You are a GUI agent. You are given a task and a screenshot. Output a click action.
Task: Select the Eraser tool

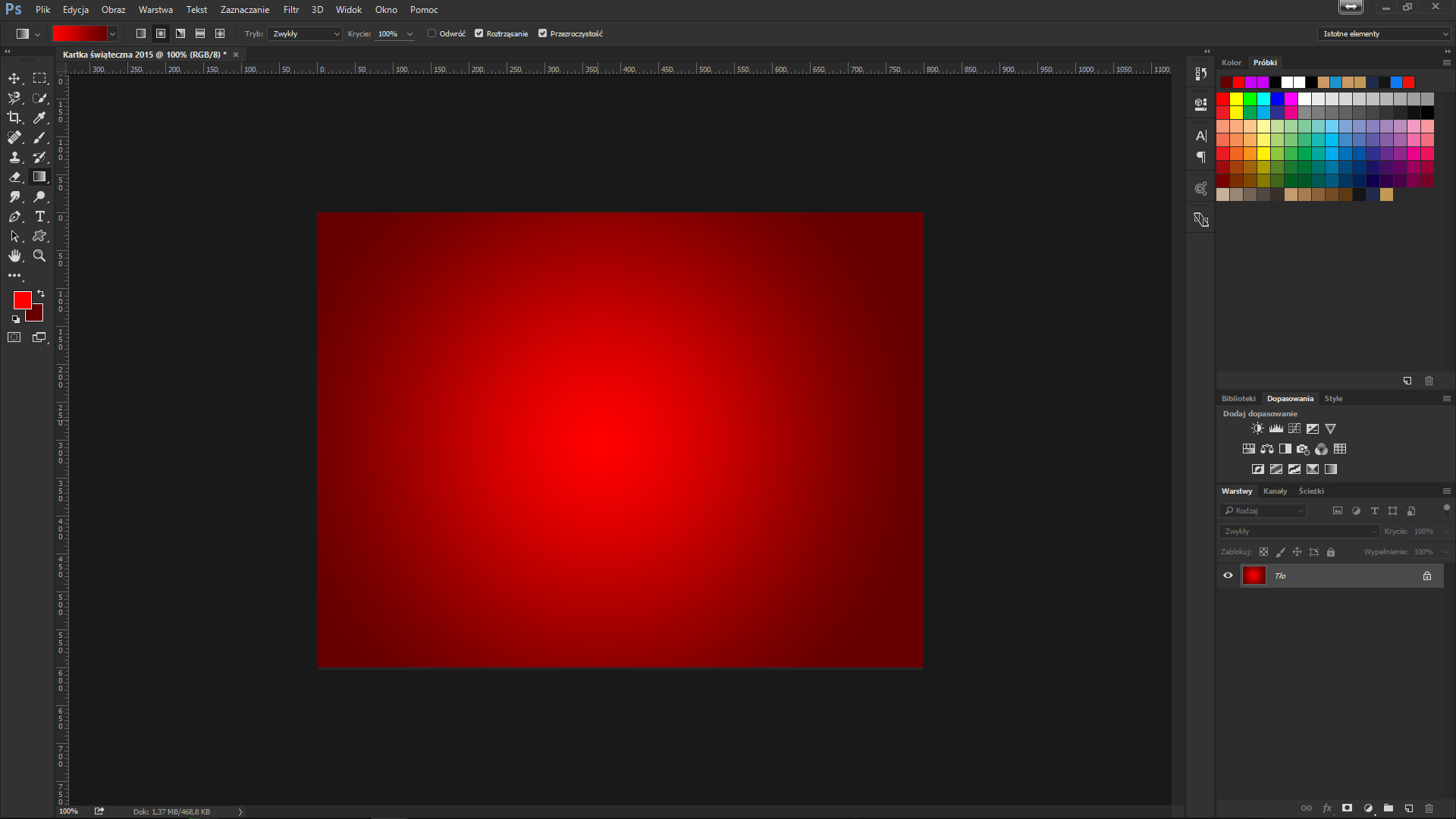[x=14, y=177]
